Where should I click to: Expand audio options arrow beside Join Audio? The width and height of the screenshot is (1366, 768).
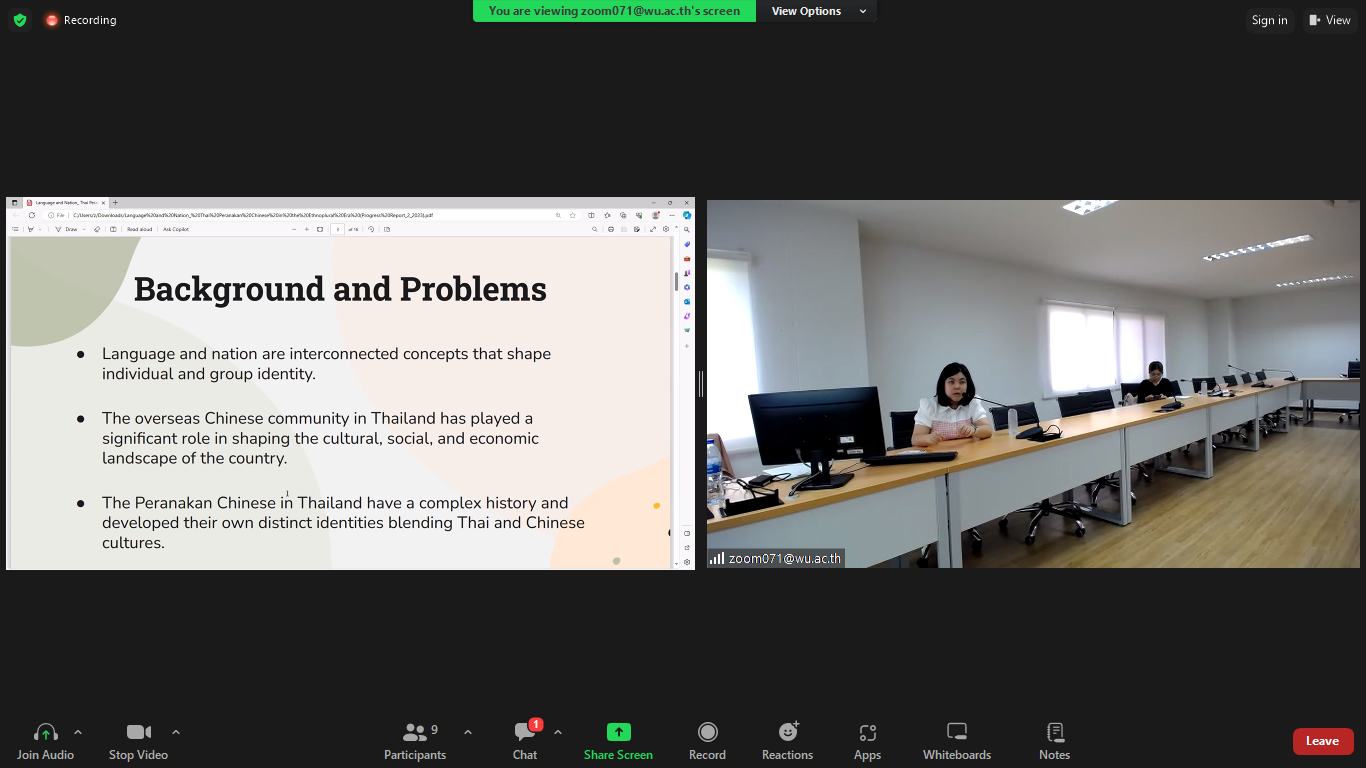[x=78, y=732]
